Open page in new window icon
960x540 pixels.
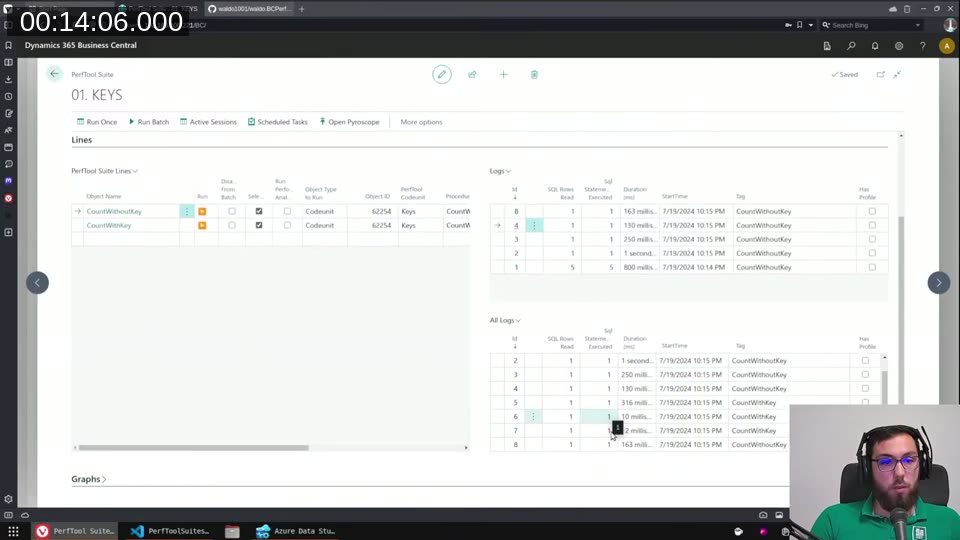pos(880,75)
